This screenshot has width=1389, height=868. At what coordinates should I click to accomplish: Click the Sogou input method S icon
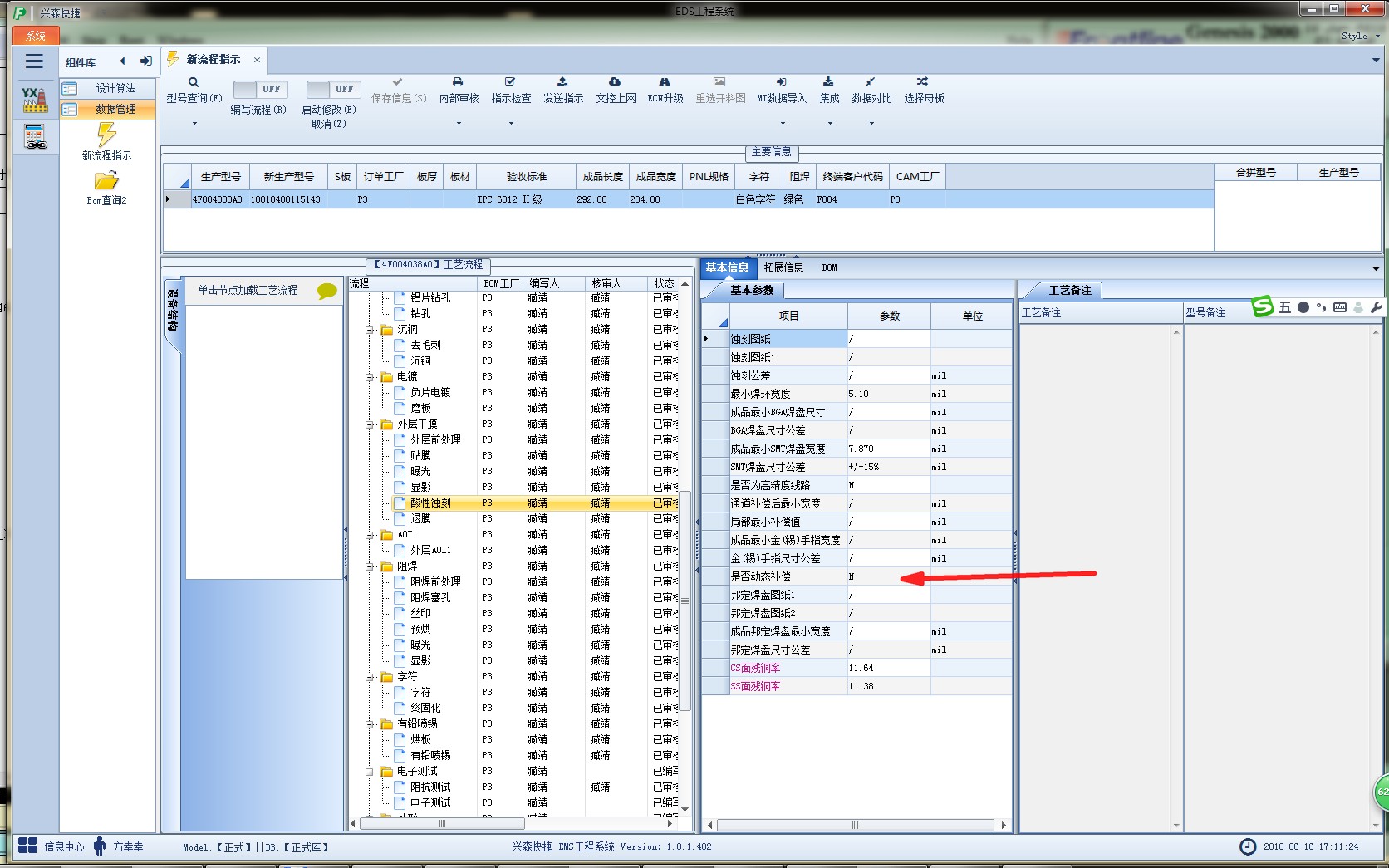click(1263, 306)
